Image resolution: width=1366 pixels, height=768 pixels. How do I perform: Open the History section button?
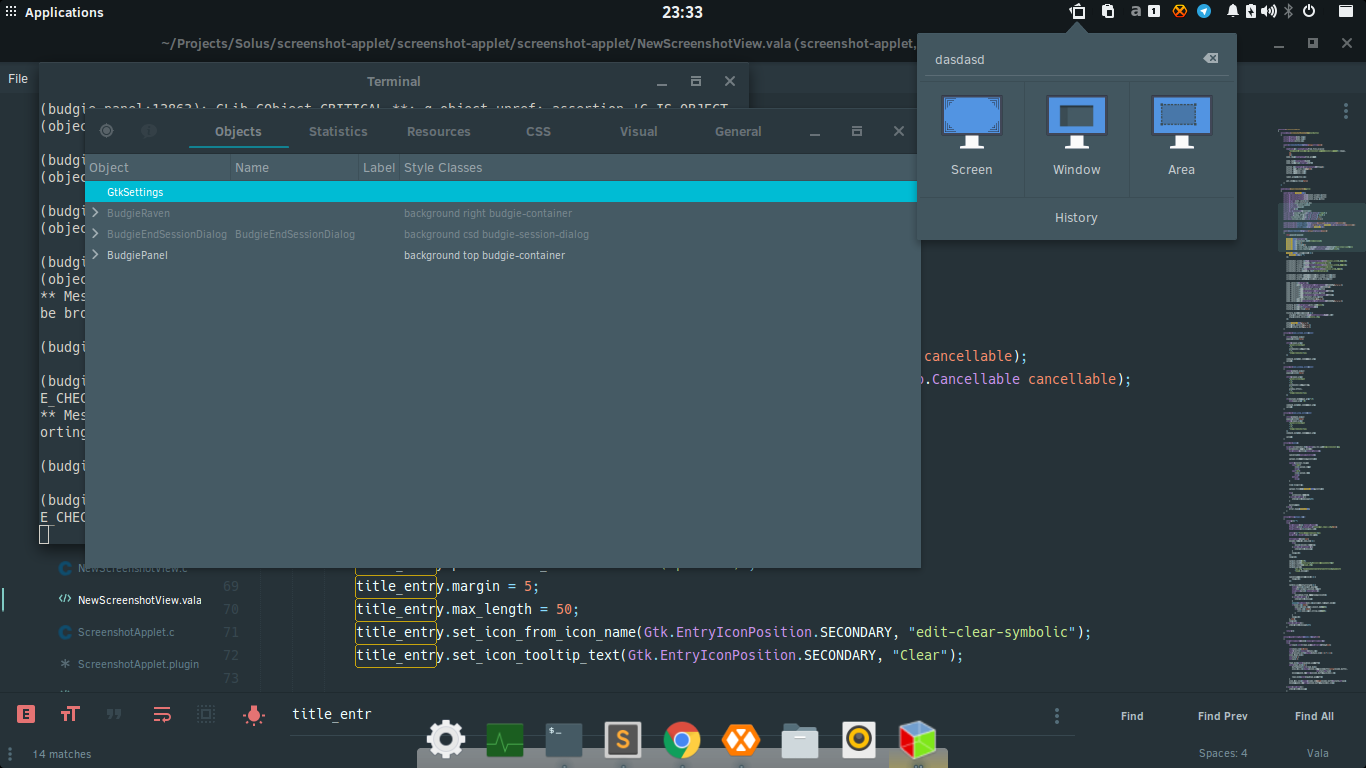point(1076,218)
